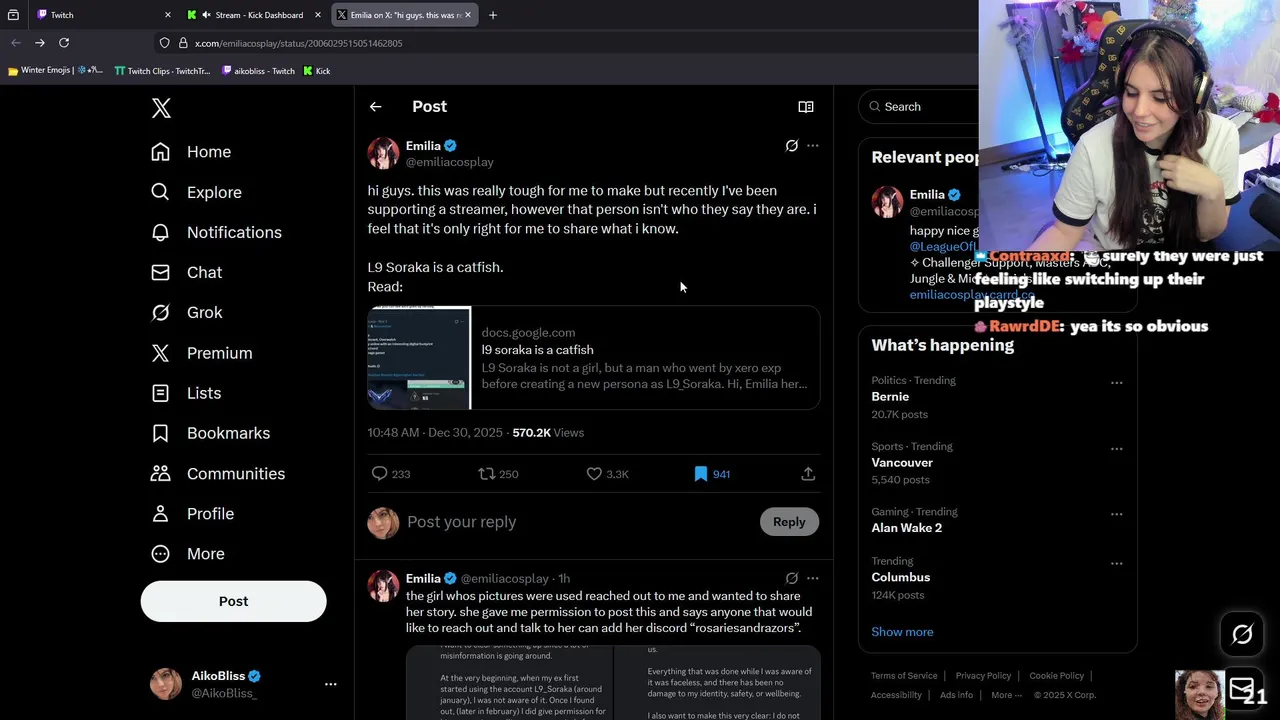The height and width of the screenshot is (720, 1280).
Task: Open the Columbus trending topic
Action: 900,578
